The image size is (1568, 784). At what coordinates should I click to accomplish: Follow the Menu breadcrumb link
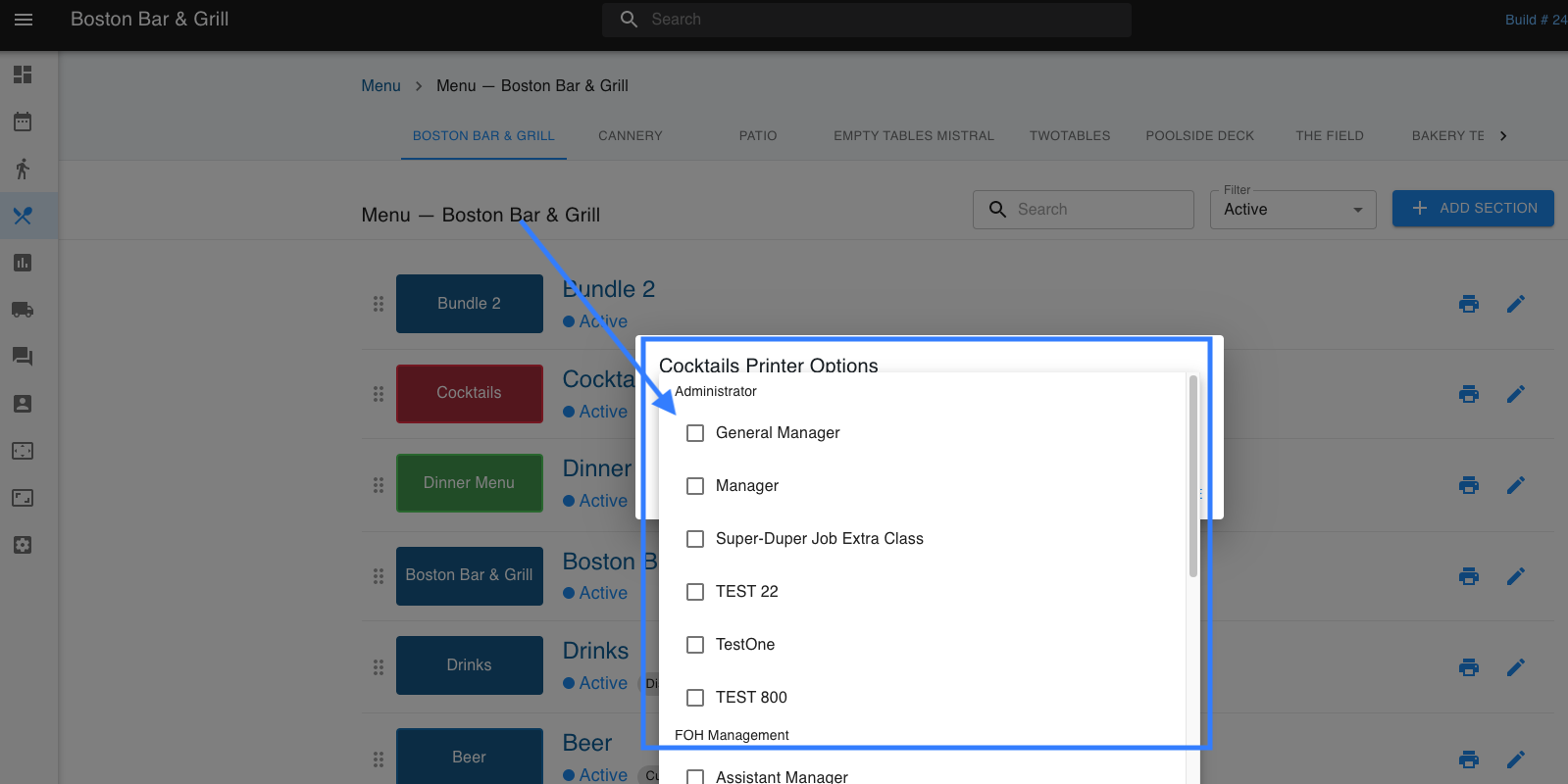click(x=380, y=86)
